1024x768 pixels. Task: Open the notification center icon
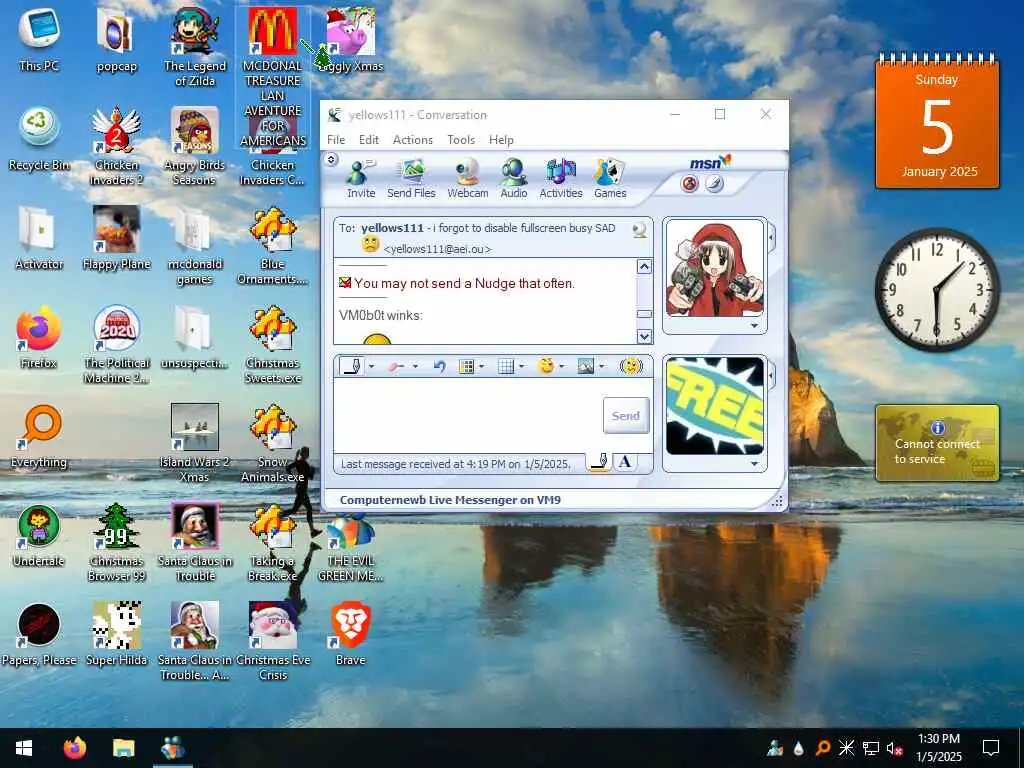coord(991,748)
